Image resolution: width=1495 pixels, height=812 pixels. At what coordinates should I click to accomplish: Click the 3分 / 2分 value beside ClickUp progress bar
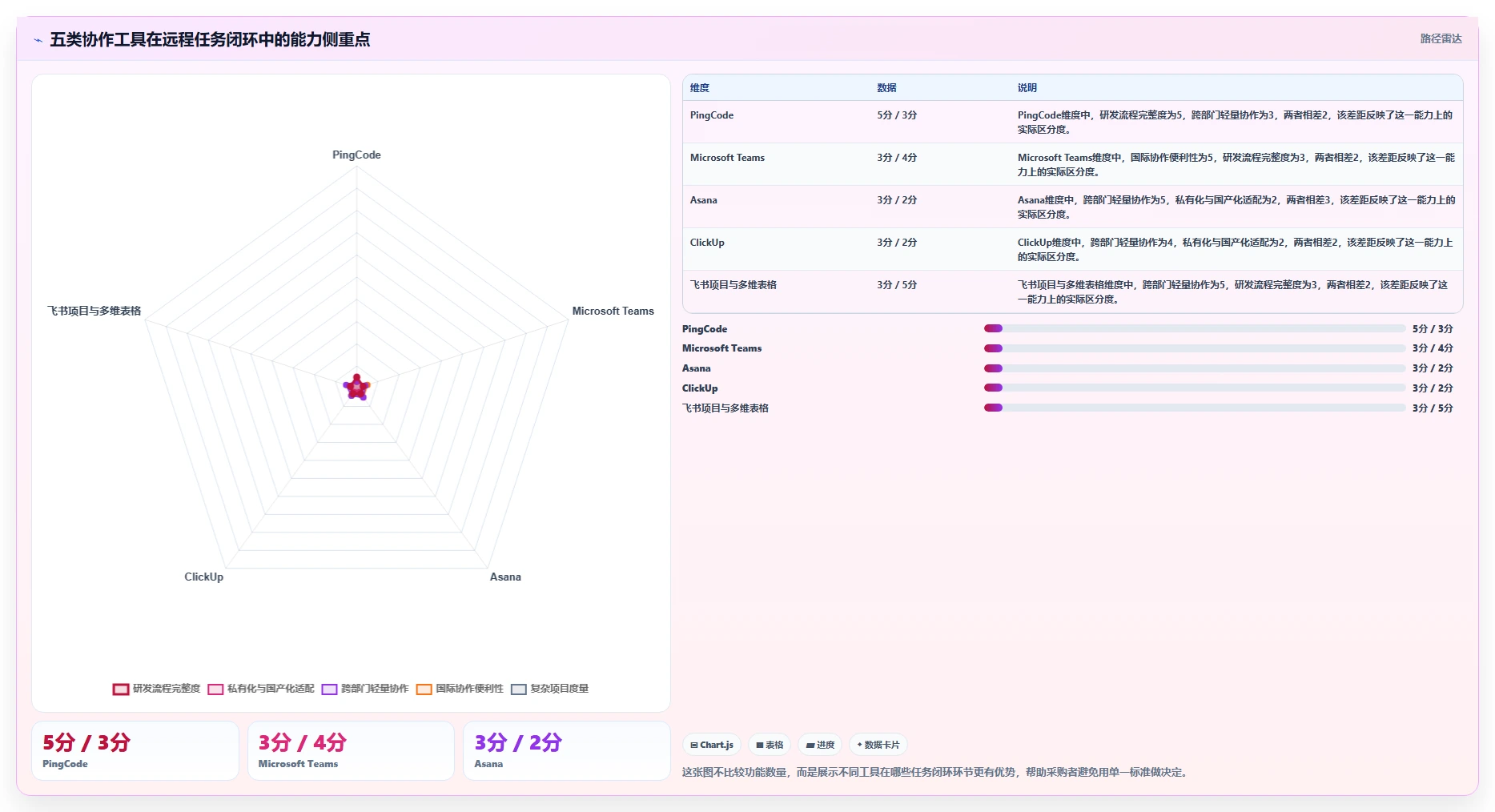click(x=1433, y=388)
